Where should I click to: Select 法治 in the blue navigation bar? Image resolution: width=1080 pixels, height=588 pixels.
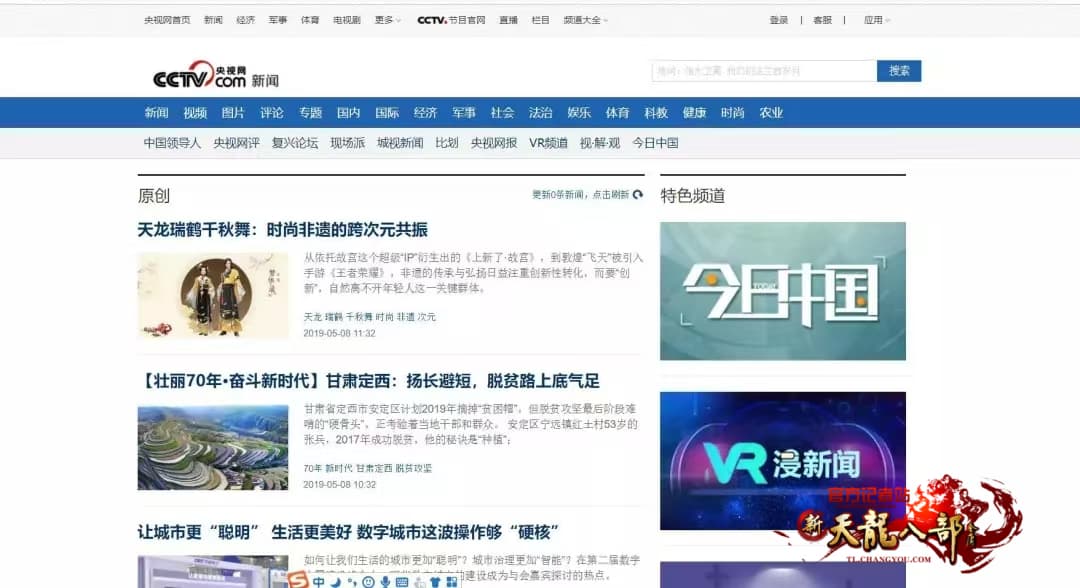[x=541, y=112]
